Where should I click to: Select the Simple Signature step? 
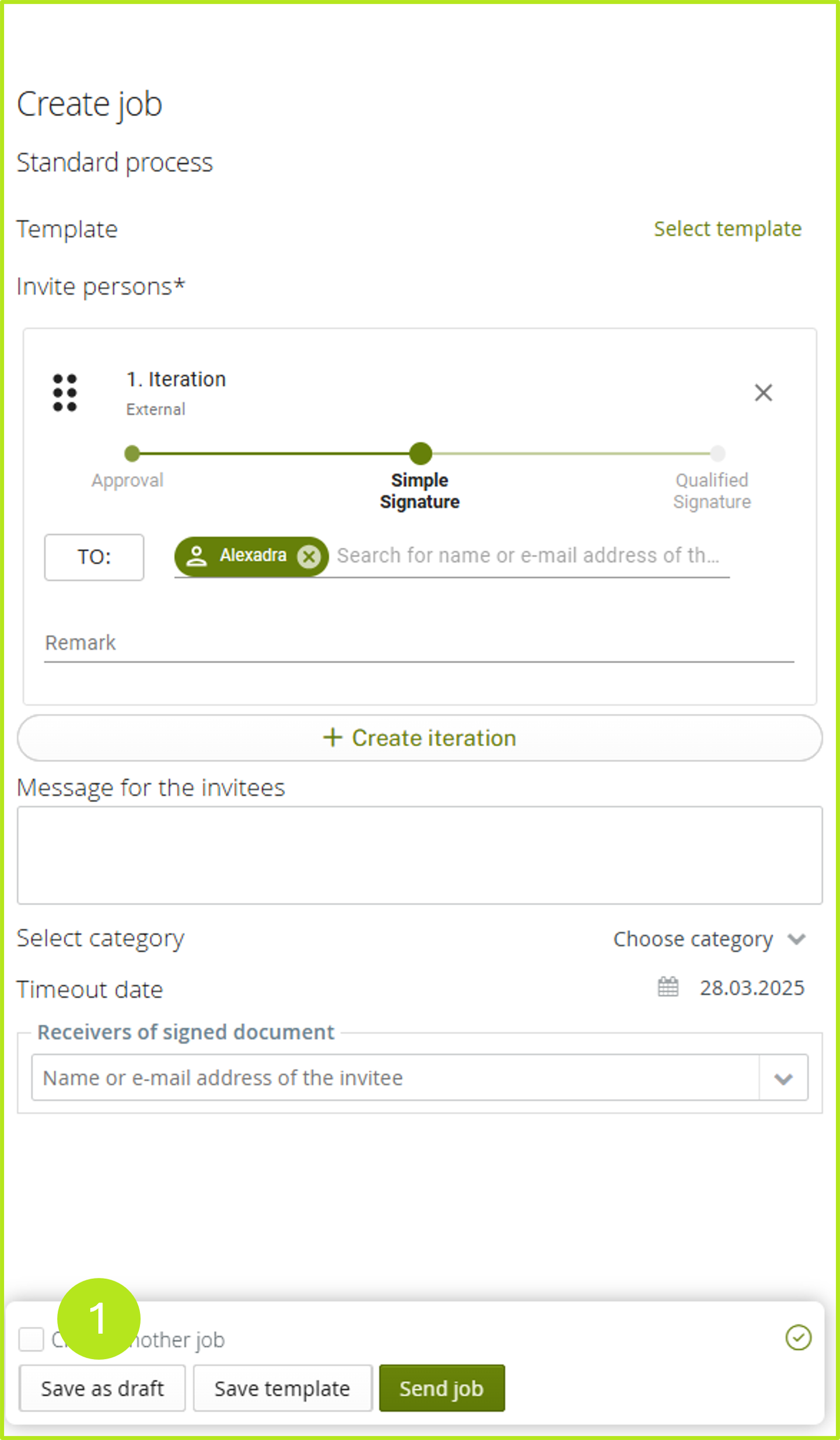(x=420, y=453)
